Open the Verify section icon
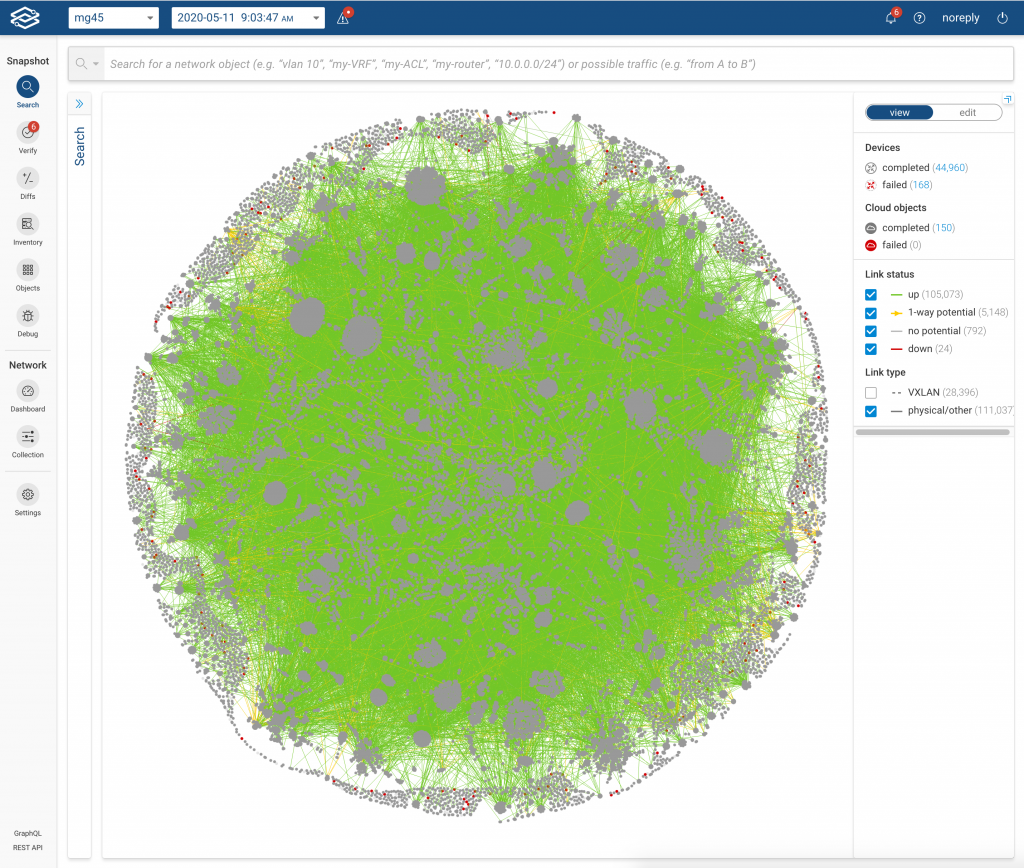 point(27,133)
